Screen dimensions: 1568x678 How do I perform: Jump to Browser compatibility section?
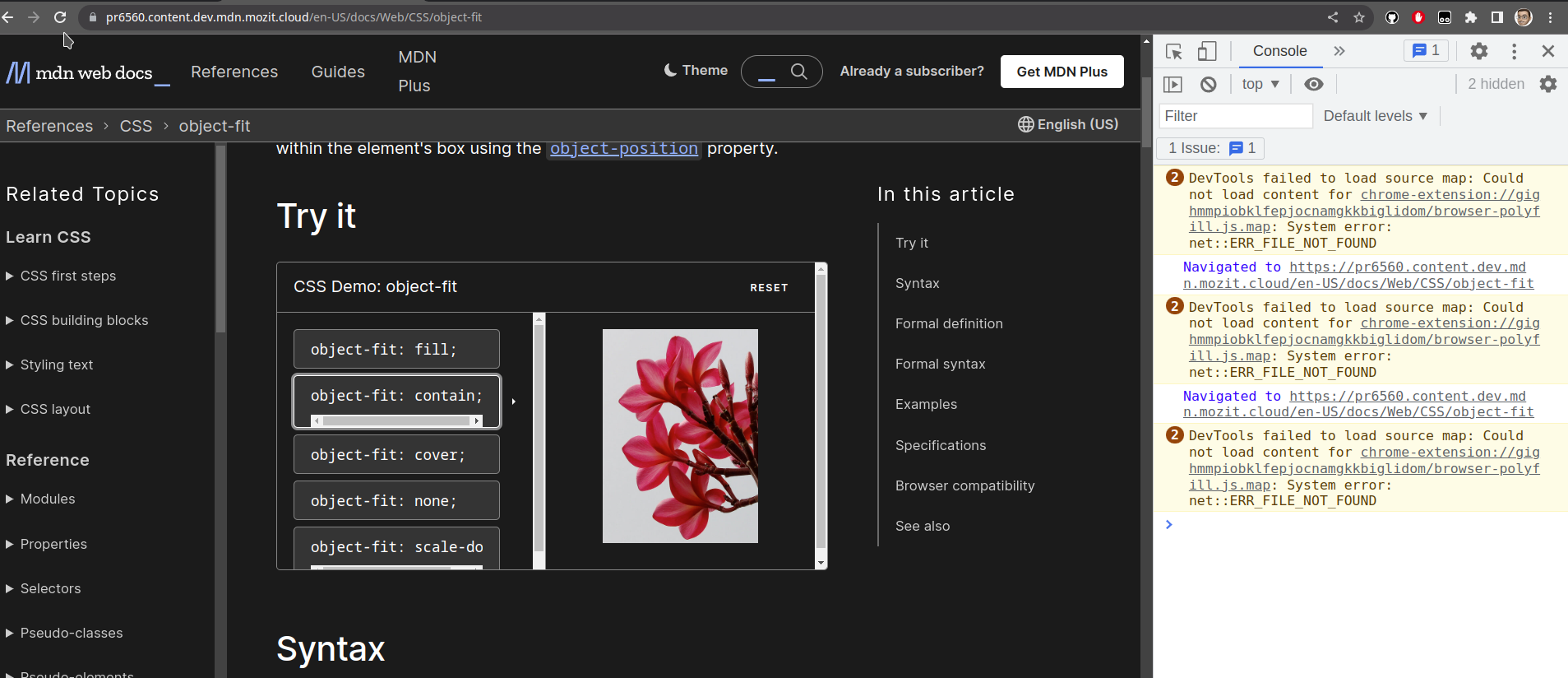click(x=965, y=485)
